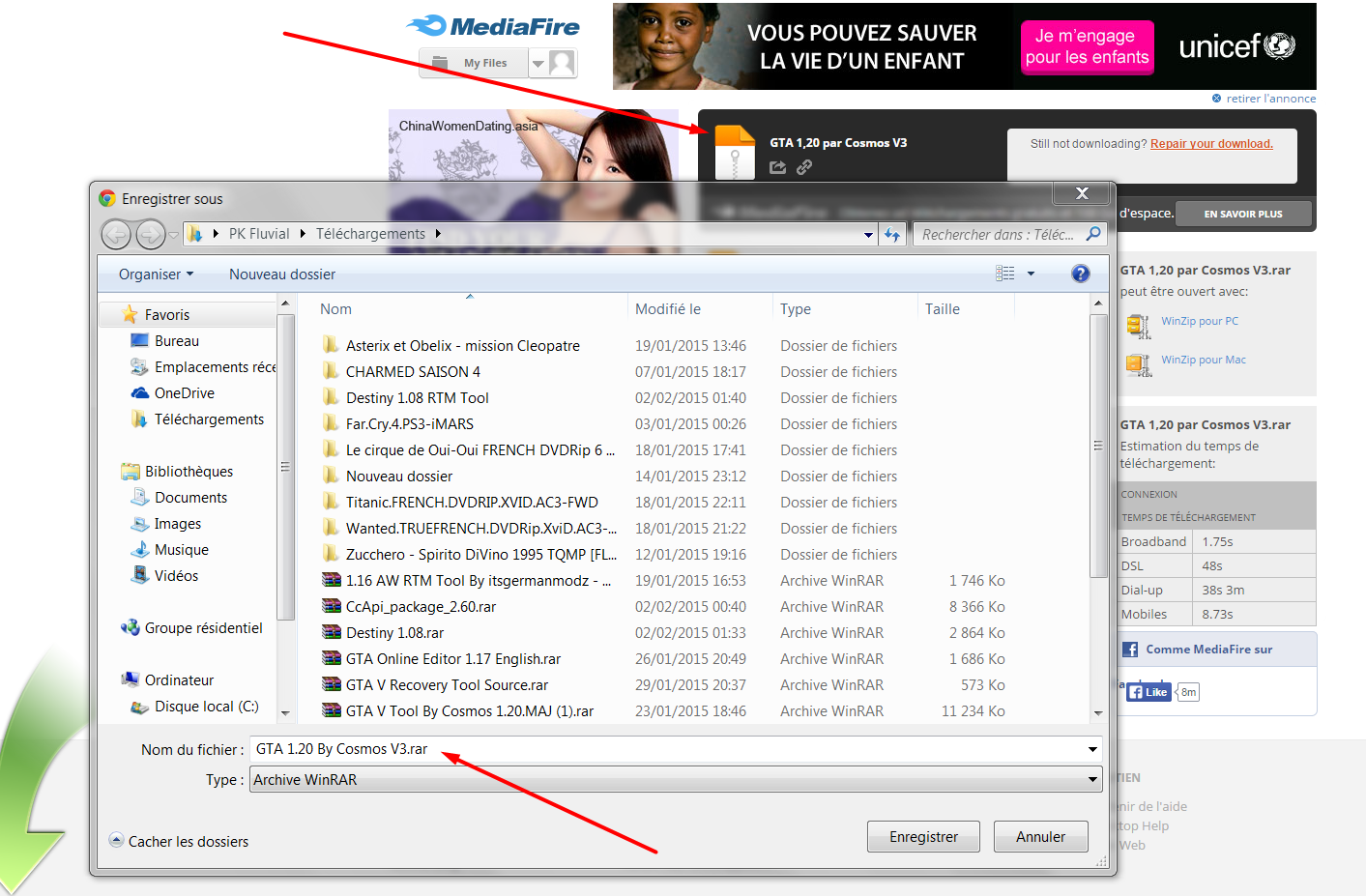Click the Annuler button
Viewport: 1366px width, 896px height.
[1040, 837]
